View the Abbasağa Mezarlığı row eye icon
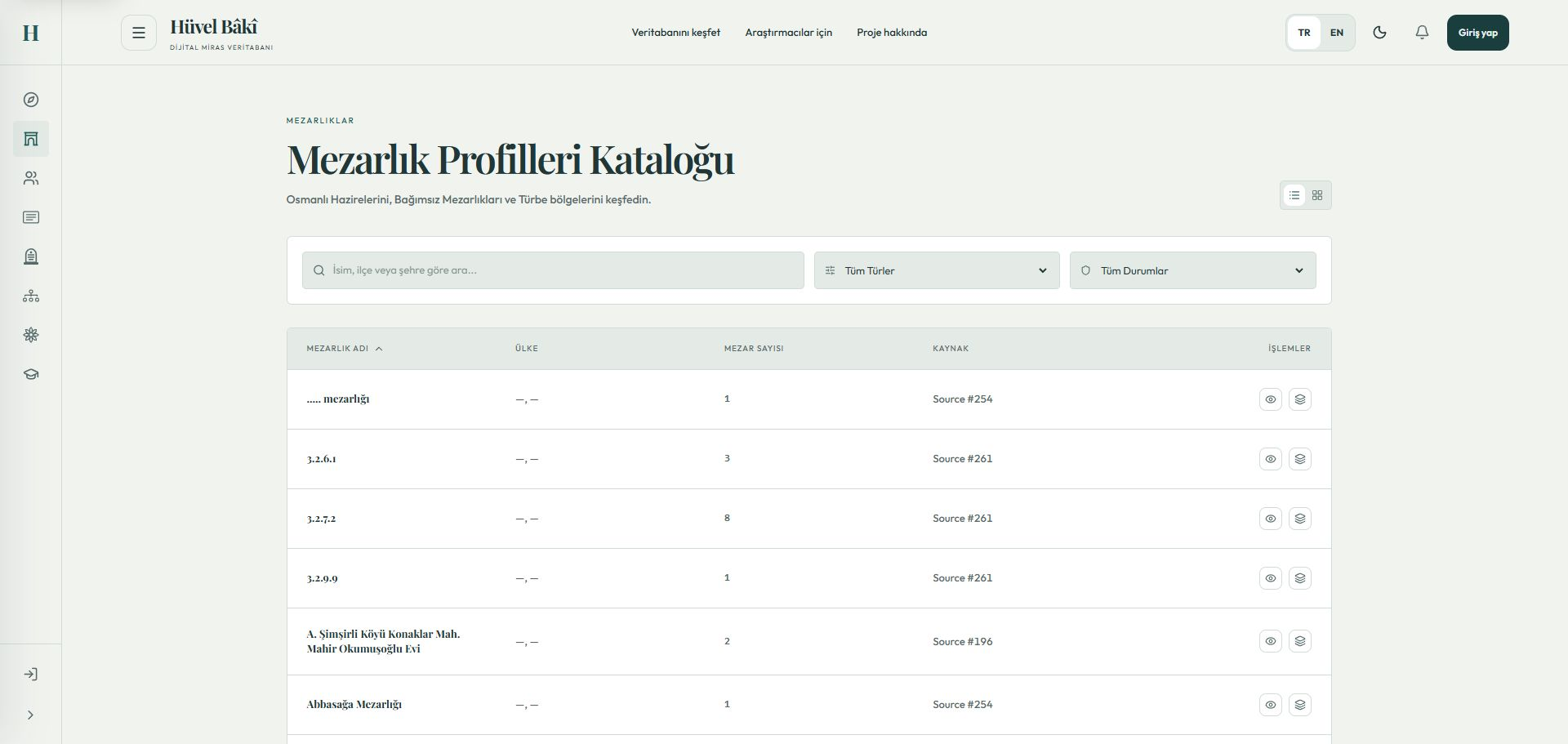Image resolution: width=1568 pixels, height=744 pixels. [1271, 705]
